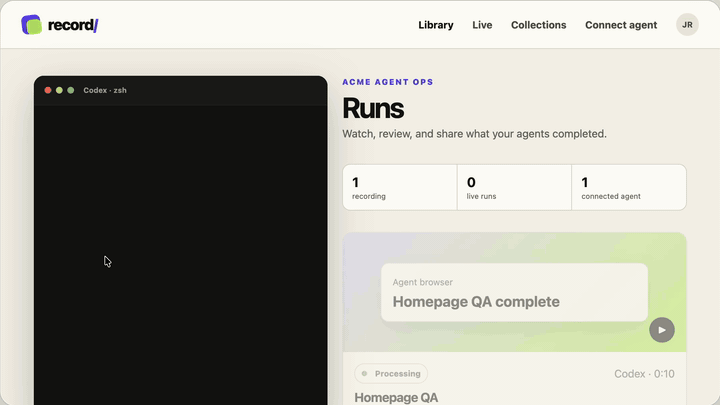Image resolution: width=720 pixels, height=405 pixels.
Task: Open the JR user avatar menu
Action: 687,25
